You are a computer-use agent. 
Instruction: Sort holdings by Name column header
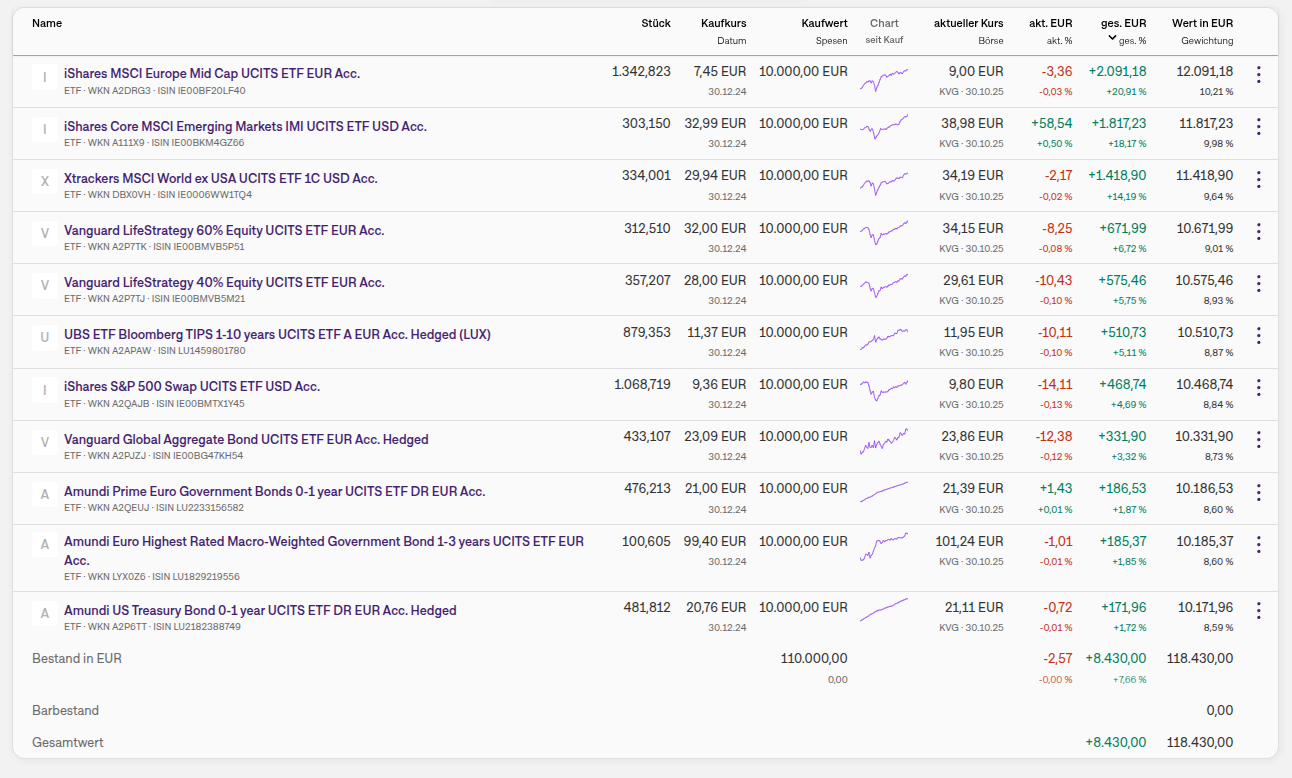click(x=47, y=23)
